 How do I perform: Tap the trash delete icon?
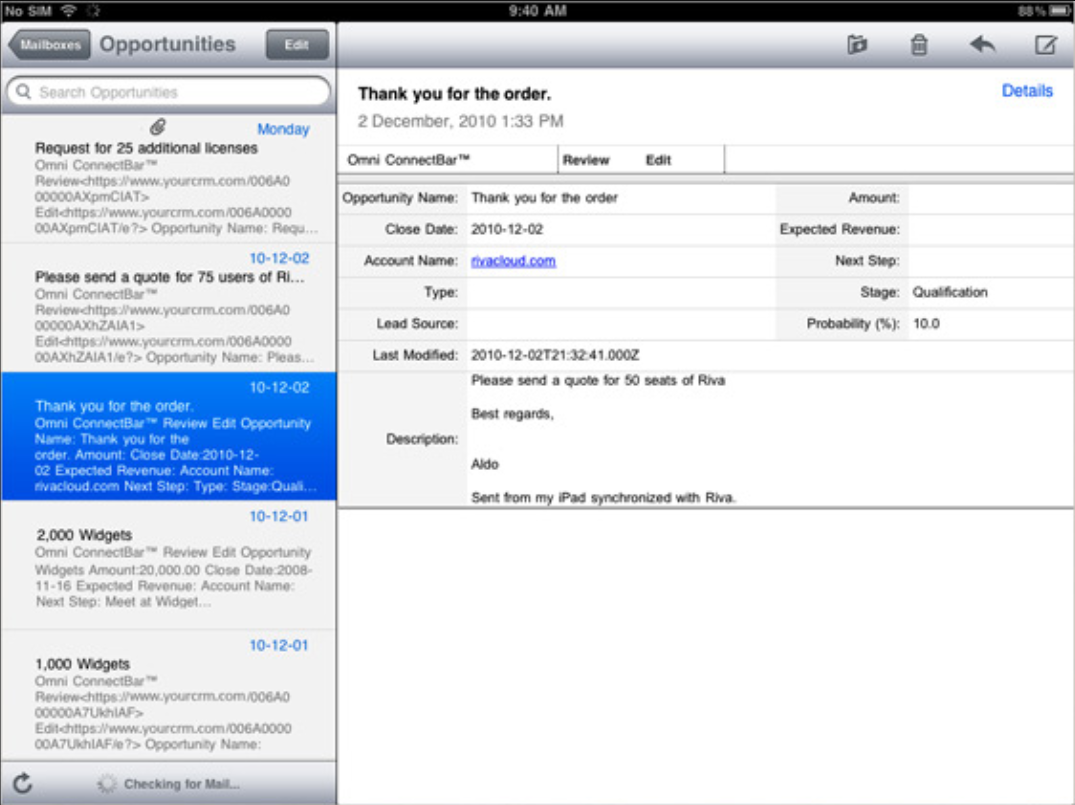point(919,45)
